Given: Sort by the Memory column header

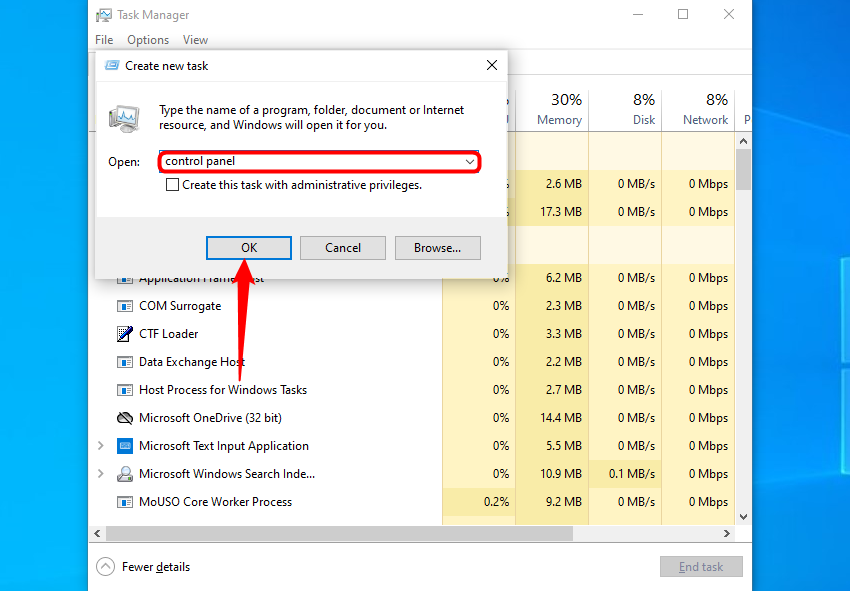Looking at the screenshot, I should [x=552, y=110].
